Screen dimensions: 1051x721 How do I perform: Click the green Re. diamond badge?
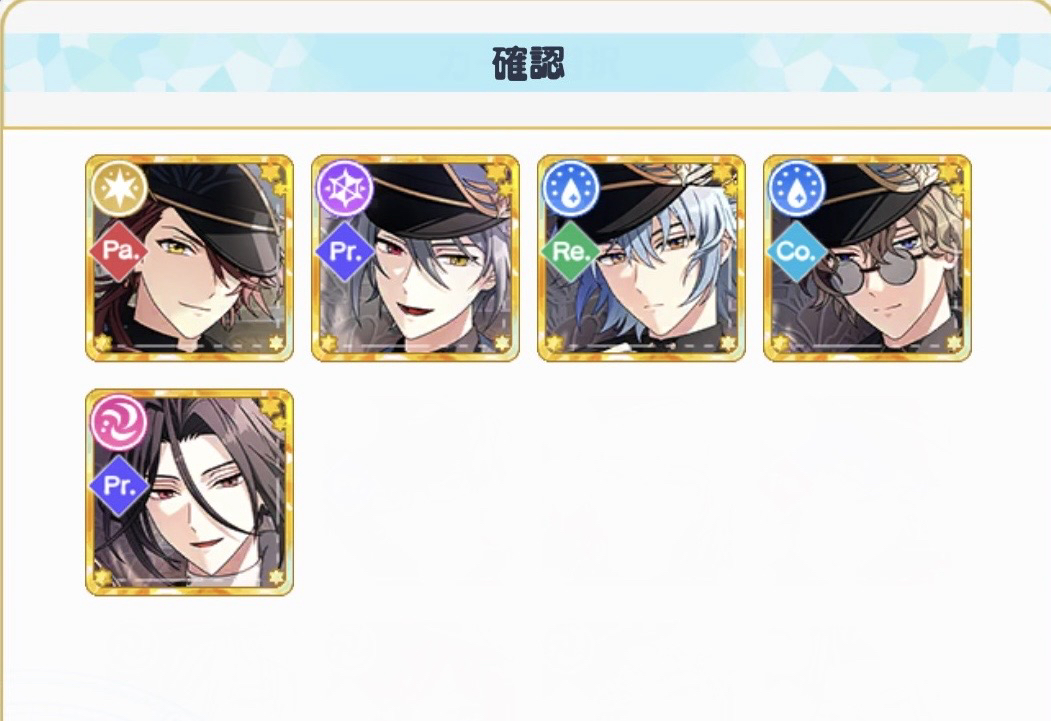click(x=571, y=251)
